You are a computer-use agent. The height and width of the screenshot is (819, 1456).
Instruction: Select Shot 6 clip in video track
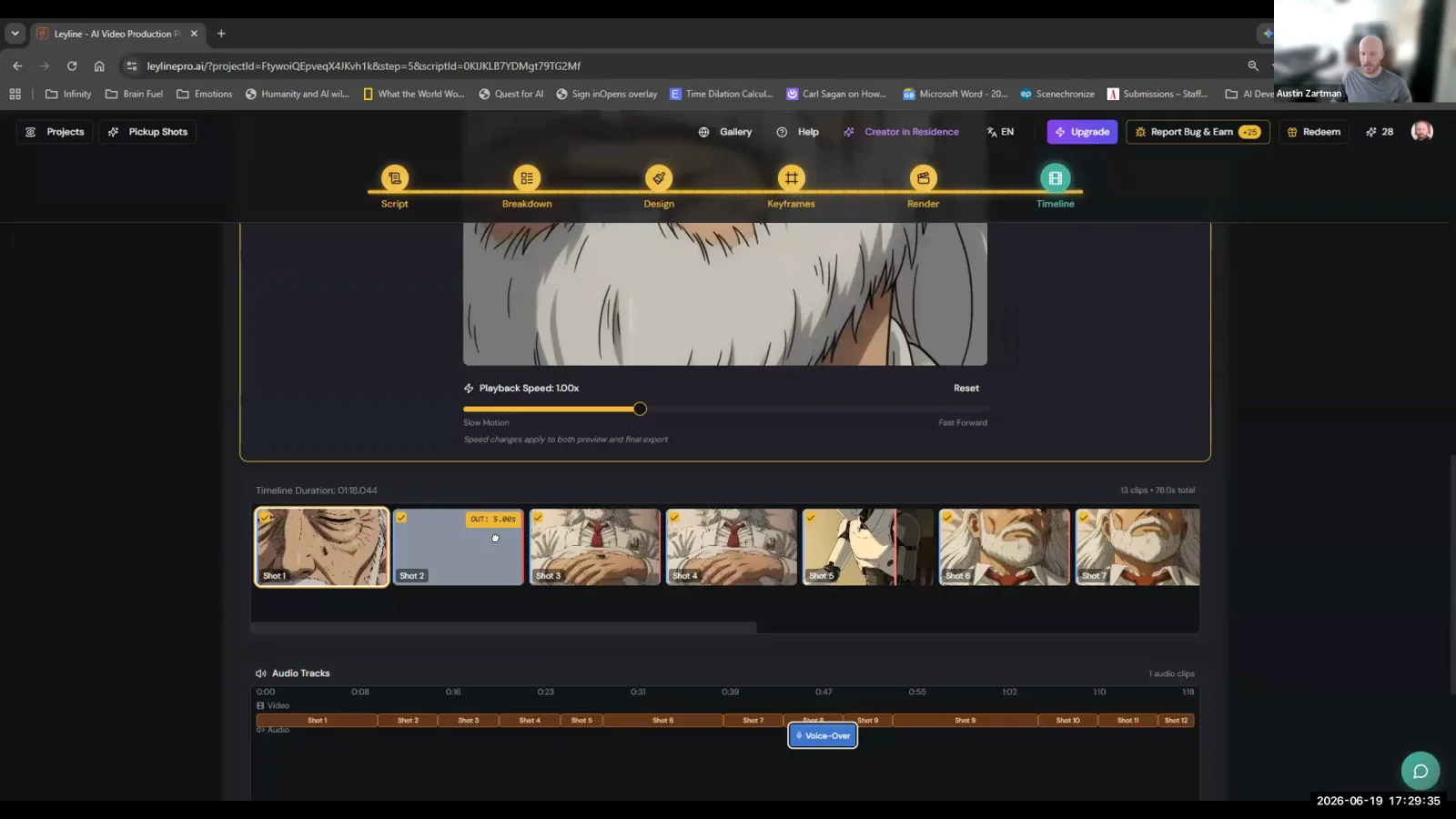coord(662,720)
